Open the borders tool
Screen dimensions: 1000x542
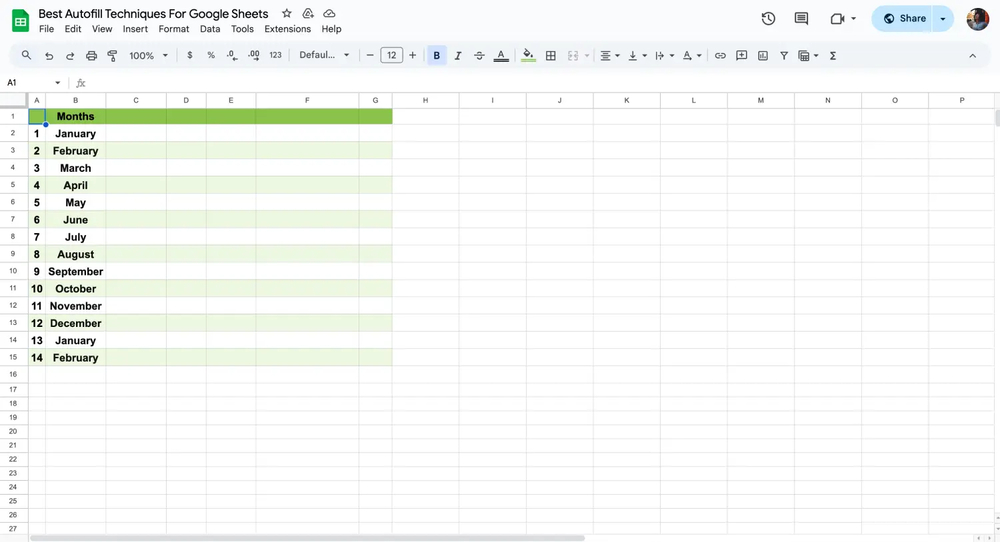point(550,56)
